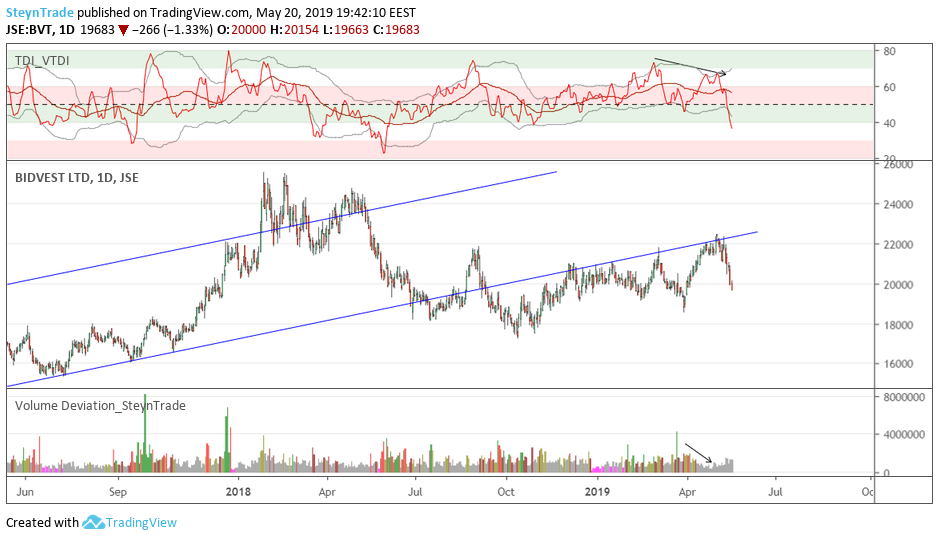Click the JSE:BVT, 1D symbol text
This screenshot has height=540, width=939.
click(x=40, y=30)
